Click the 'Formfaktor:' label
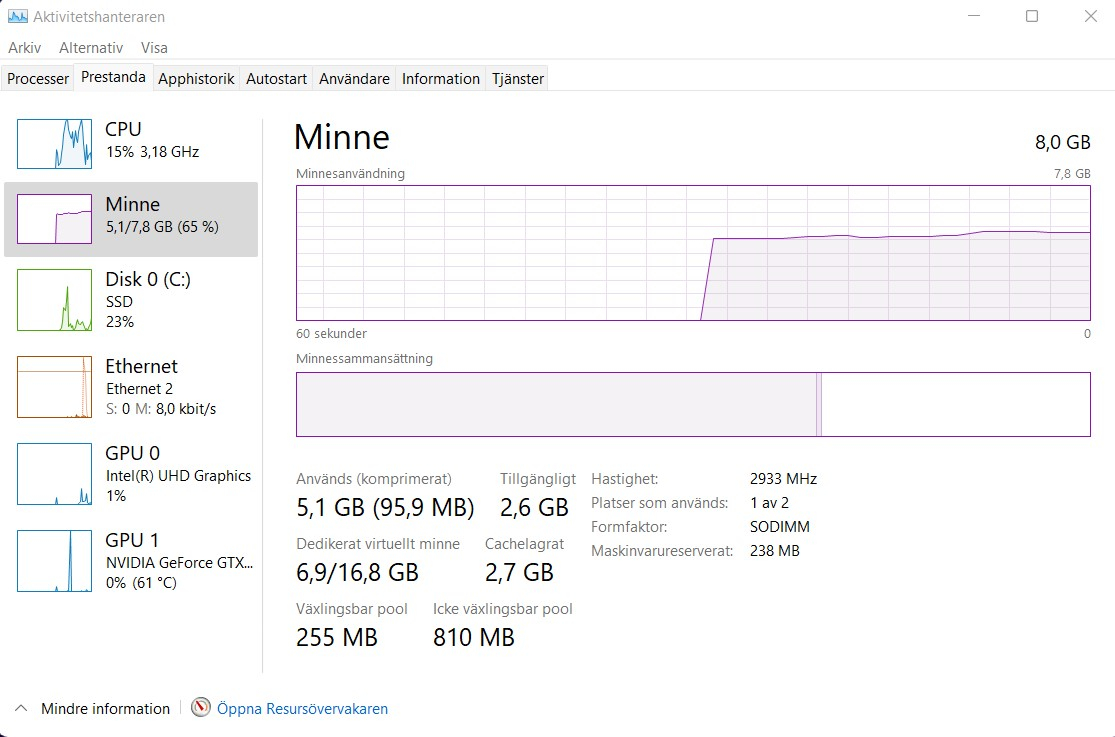Screen dimensions: 1115x737 [x=629, y=527]
